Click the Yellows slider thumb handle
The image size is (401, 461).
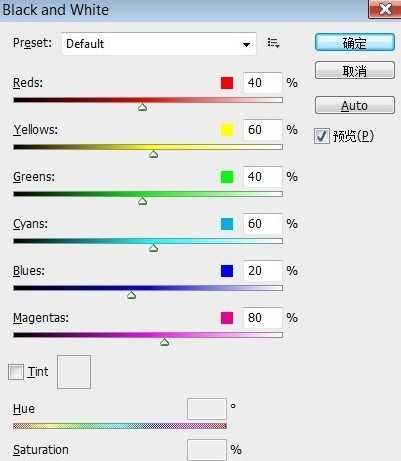tap(153, 154)
